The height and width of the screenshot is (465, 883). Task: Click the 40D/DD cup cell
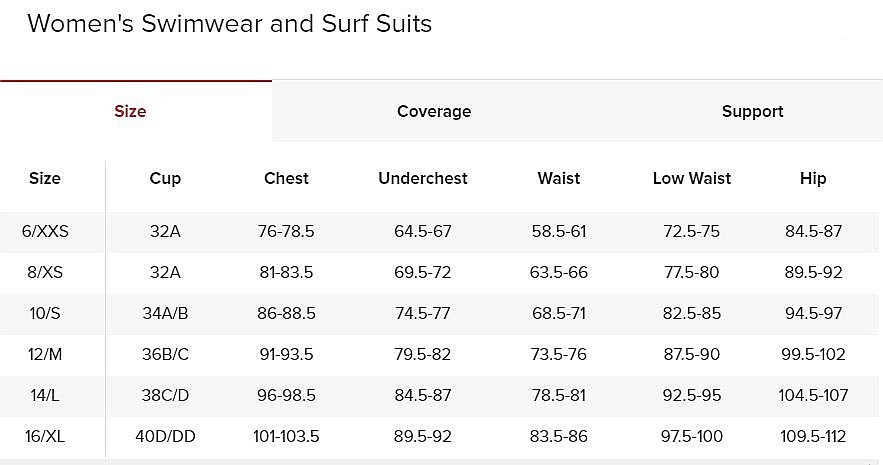(x=165, y=436)
